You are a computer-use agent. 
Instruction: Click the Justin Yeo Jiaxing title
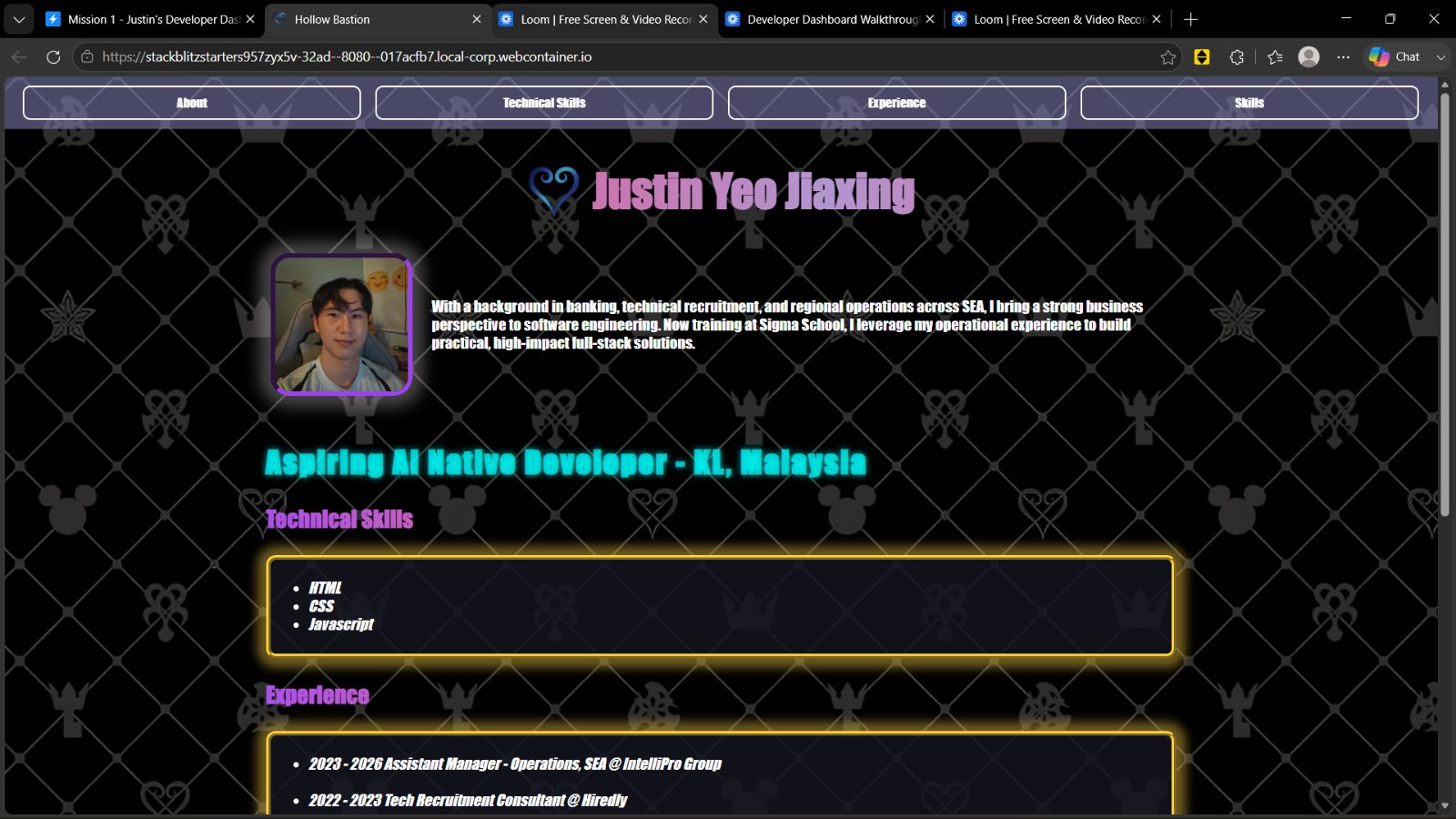click(x=753, y=191)
